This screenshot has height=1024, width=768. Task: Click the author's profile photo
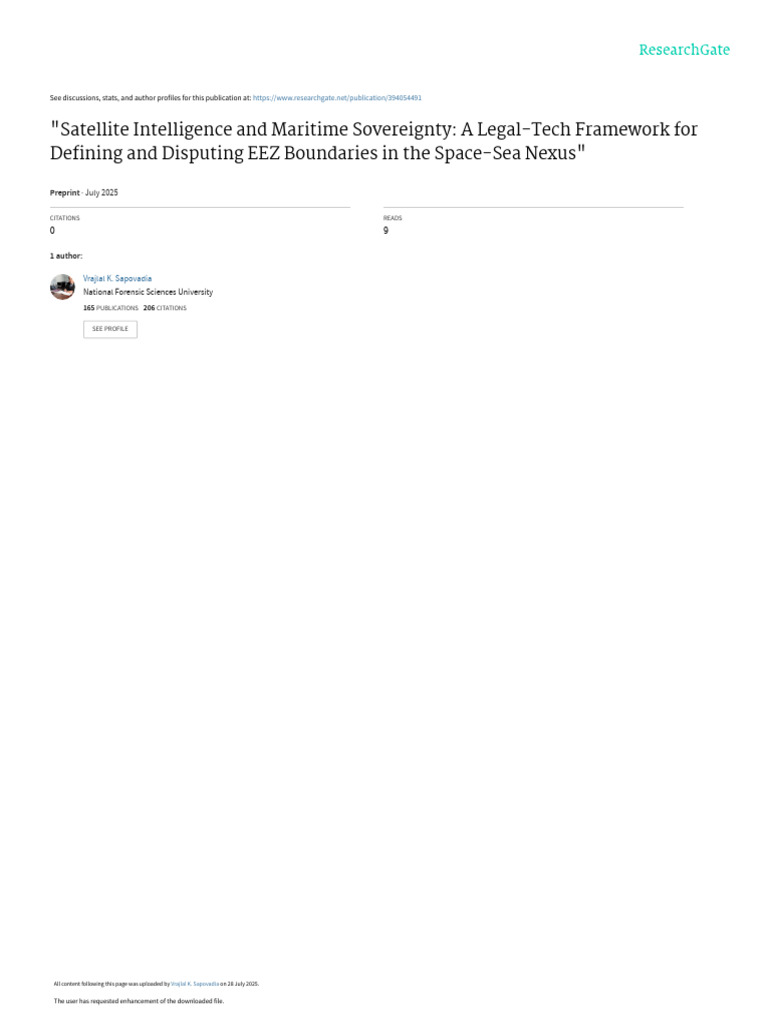point(62,287)
